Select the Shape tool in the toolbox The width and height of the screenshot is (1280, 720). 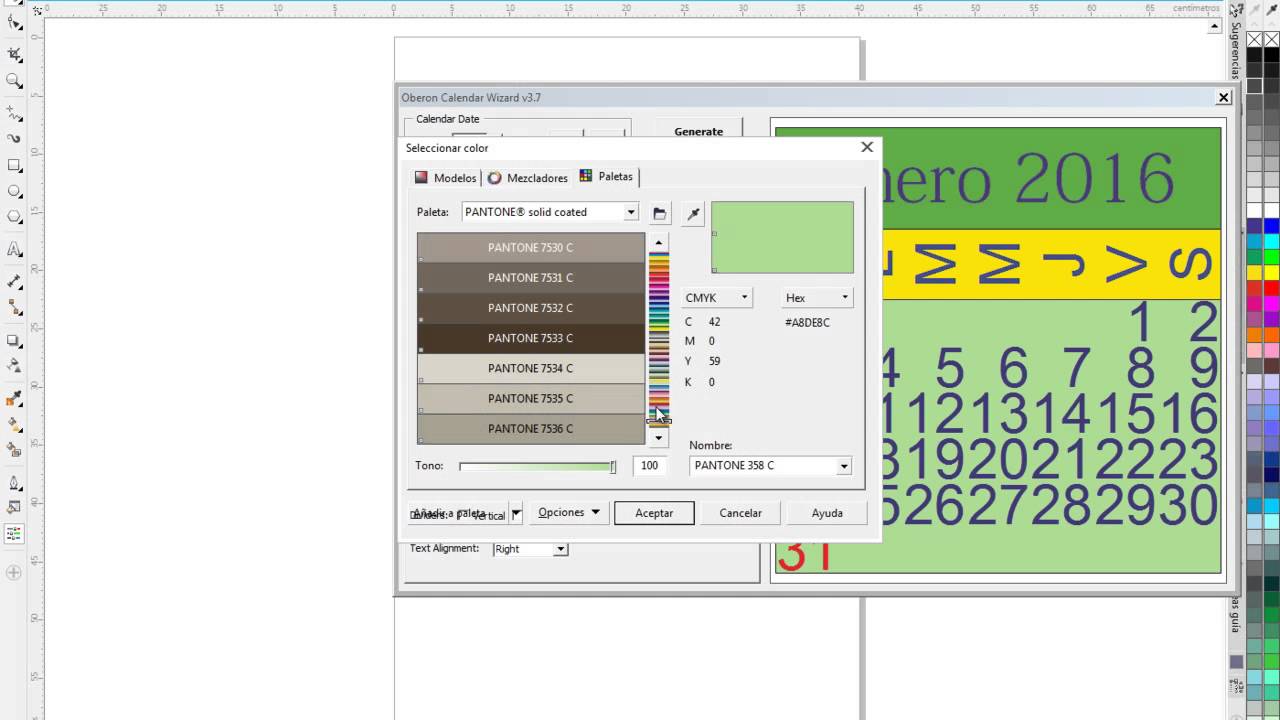(14, 22)
